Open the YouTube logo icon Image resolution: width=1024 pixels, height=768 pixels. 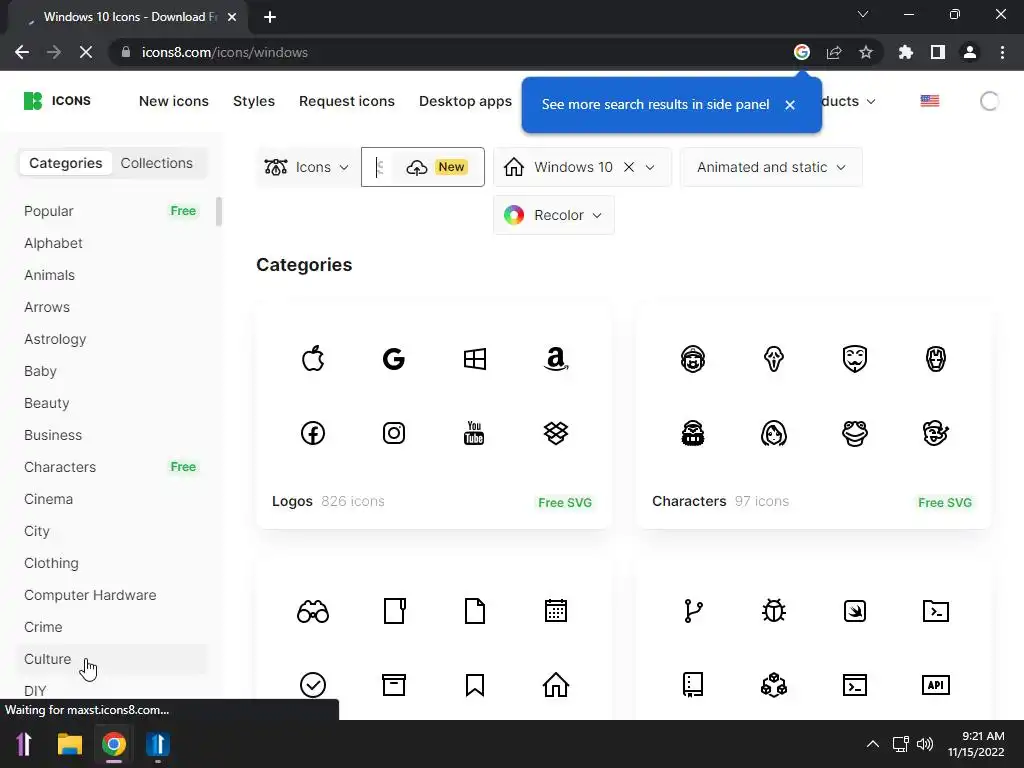click(x=475, y=433)
